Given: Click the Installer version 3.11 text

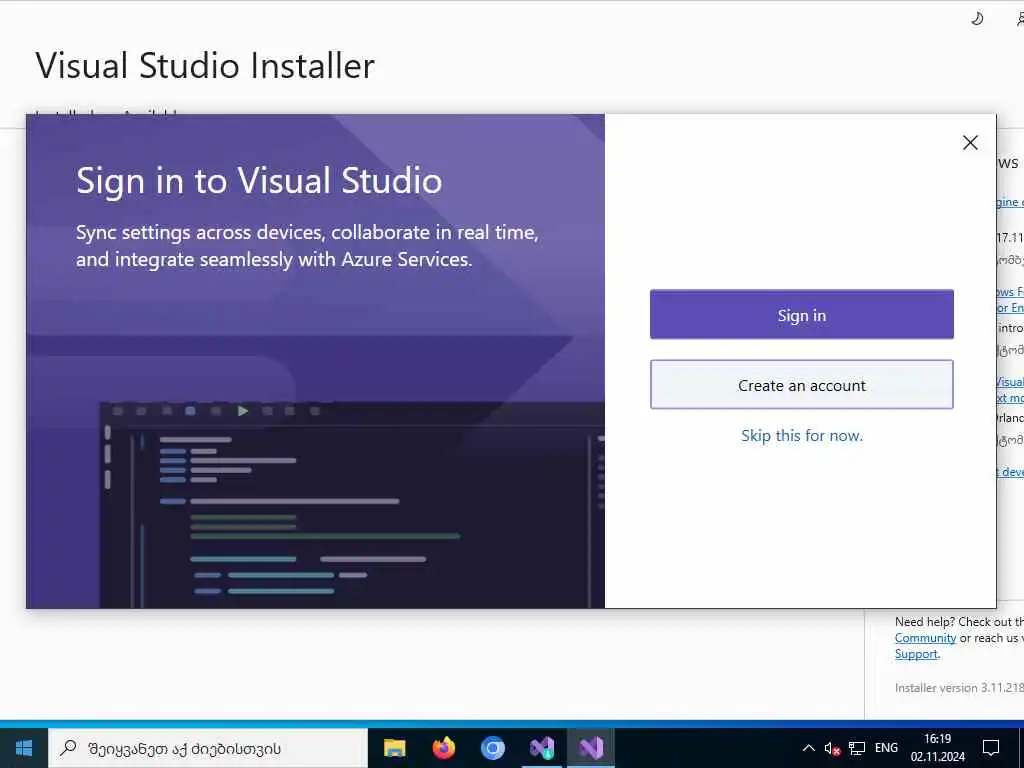Looking at the screenshot, I should pos(959,688).
